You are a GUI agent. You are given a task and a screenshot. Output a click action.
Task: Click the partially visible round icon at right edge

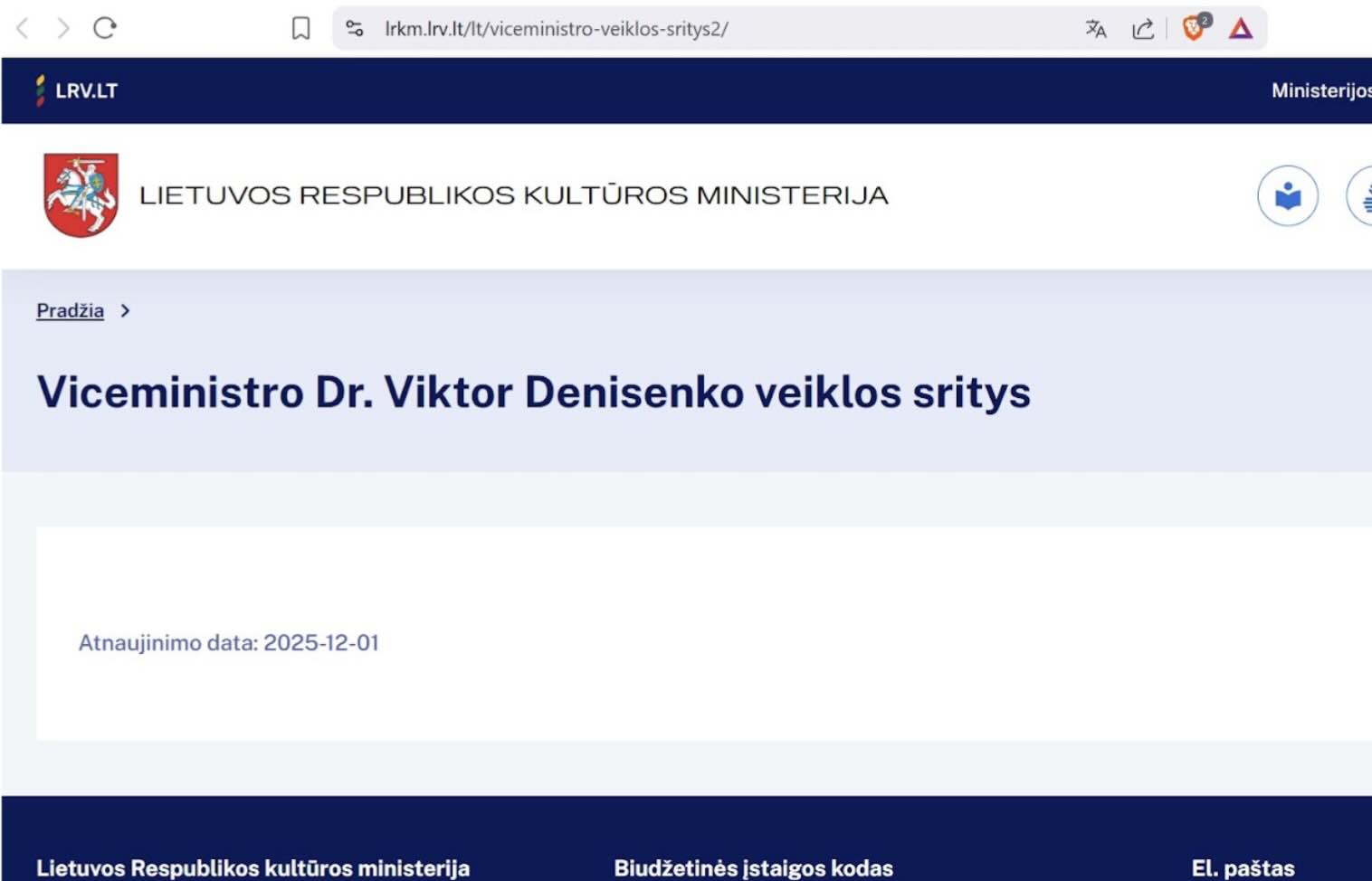[x=1361, y=195]
